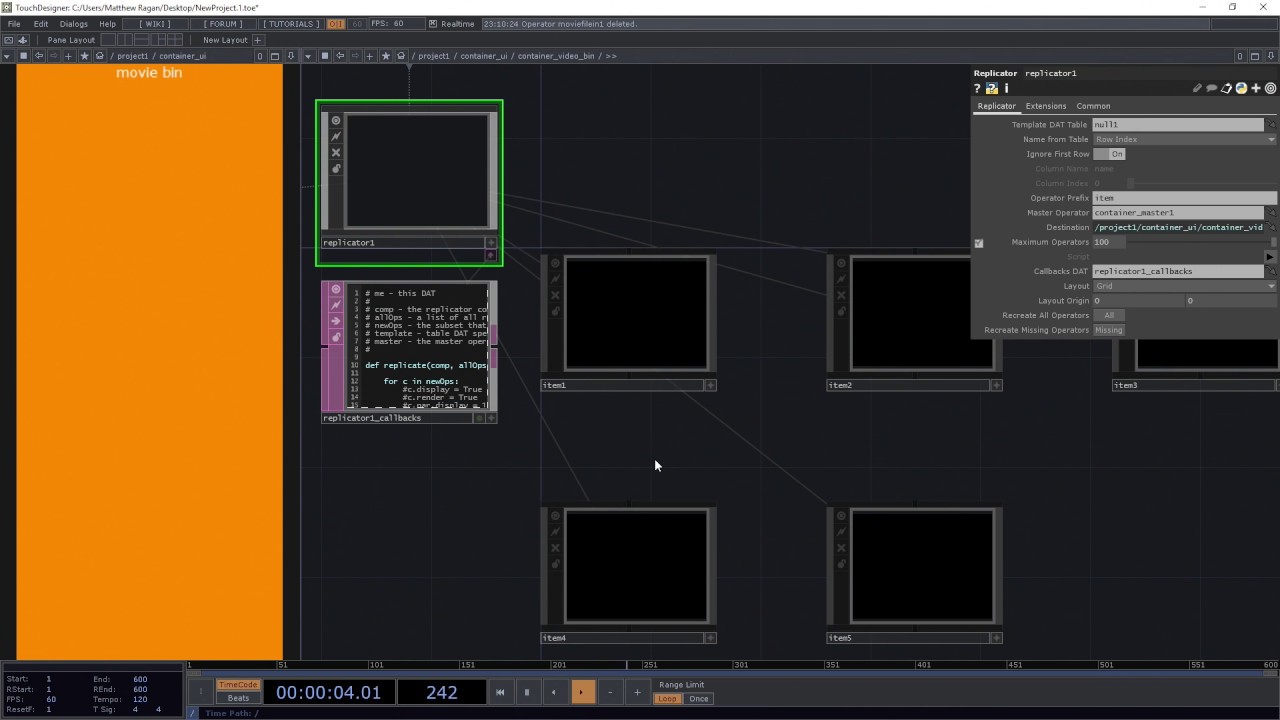Image resolution: width=1280 pixels, height=720 pixels.
Task: Click arrow icon beside Master Operator field
Action: point(1272,213)
